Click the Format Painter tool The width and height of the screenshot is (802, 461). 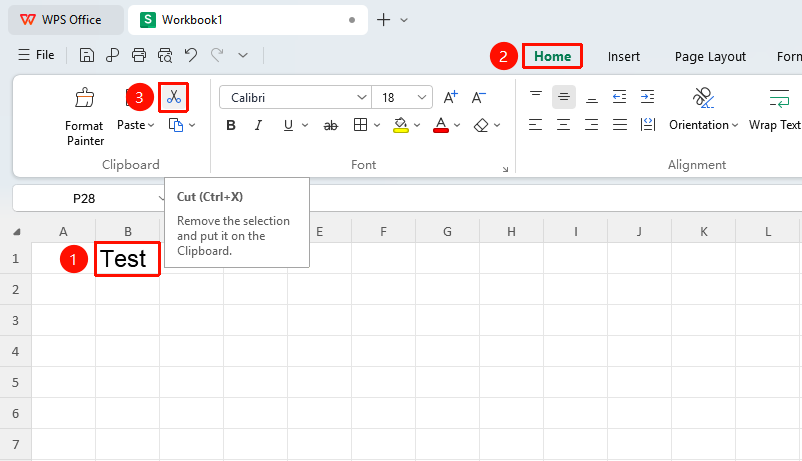(x=85, y=117)
